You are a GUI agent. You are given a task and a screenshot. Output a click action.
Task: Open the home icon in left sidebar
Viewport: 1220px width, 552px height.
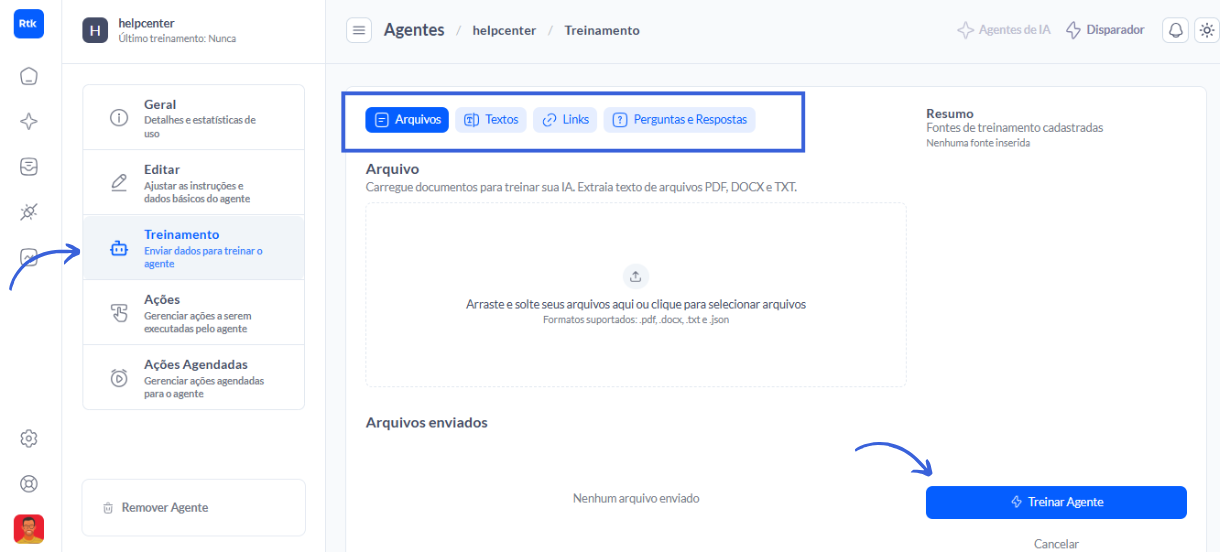tap(29, 76)
